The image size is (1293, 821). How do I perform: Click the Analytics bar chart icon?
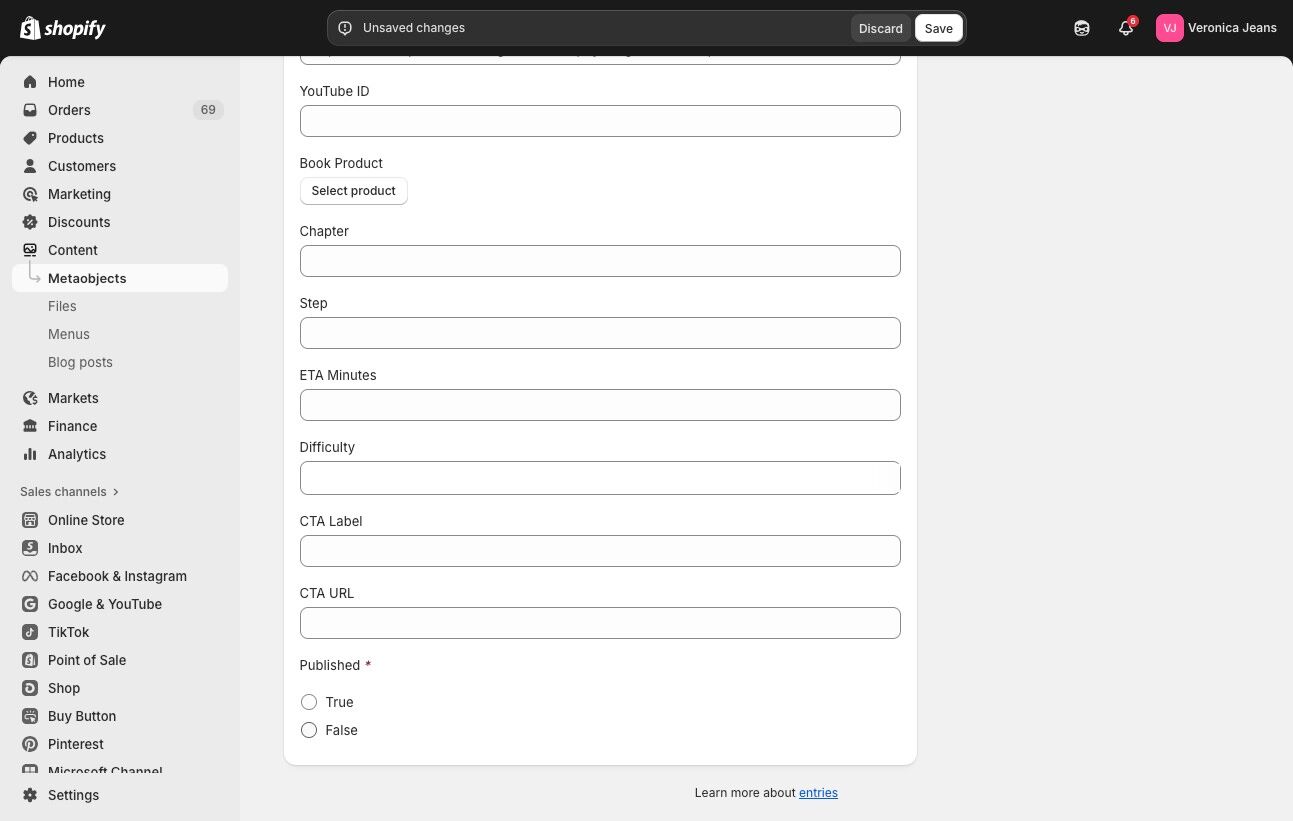tap(30, 454)
